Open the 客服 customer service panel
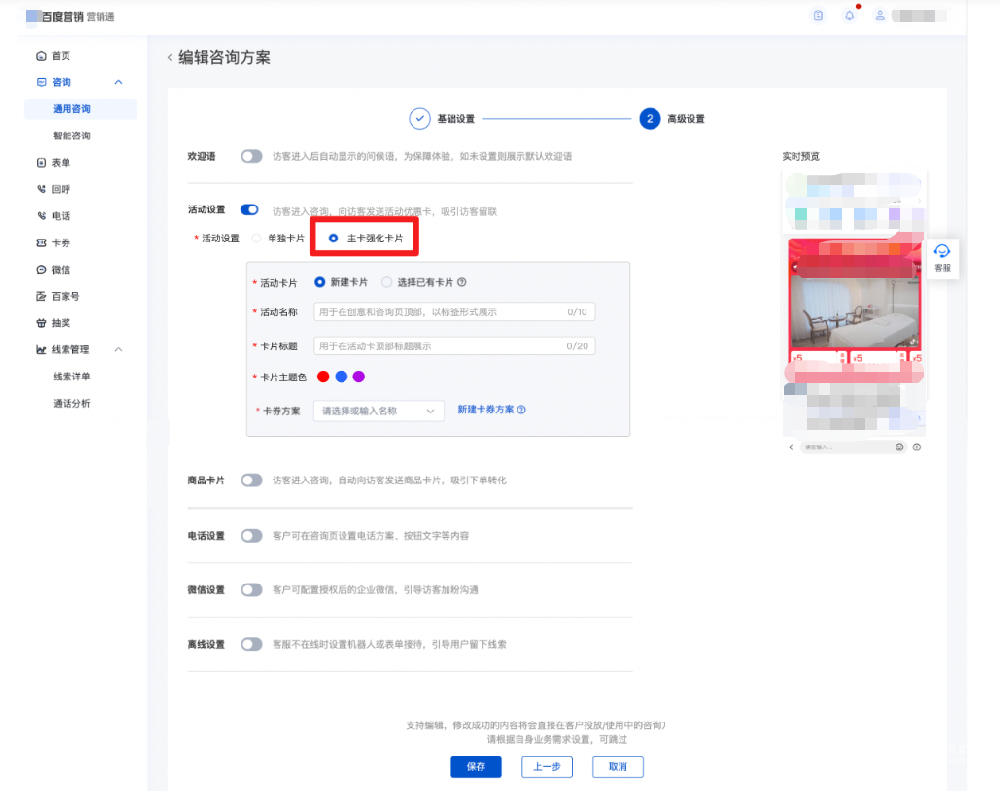Screen dimensions: 1000x791 (x=941, y=258)
